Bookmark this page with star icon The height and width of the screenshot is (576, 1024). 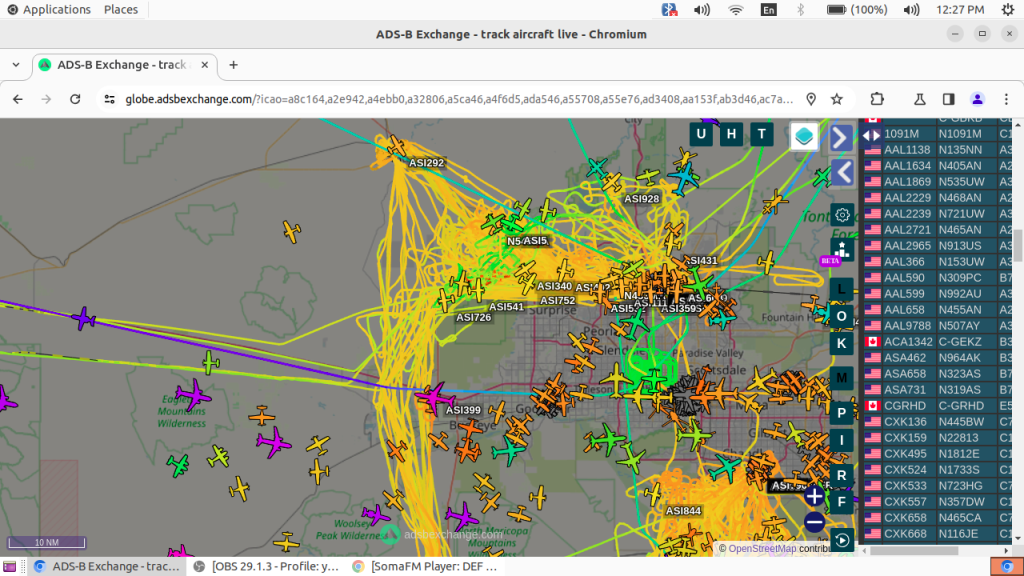pyautogui.click(x=837, y=99)
